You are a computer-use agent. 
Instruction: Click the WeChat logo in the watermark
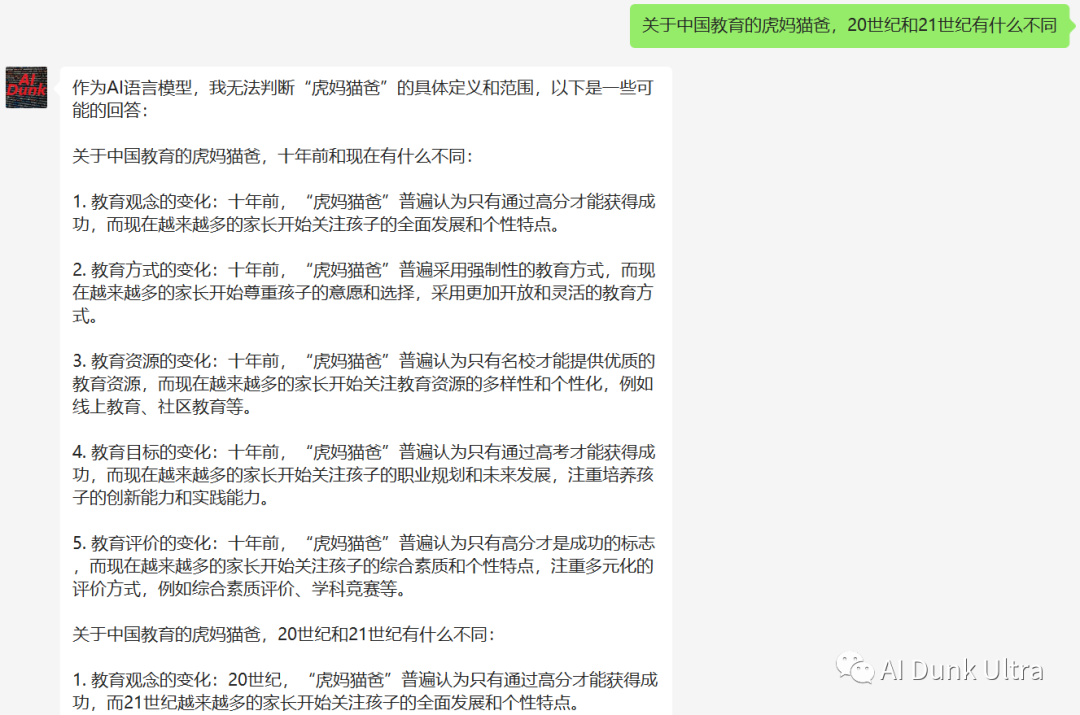point(855,670)
